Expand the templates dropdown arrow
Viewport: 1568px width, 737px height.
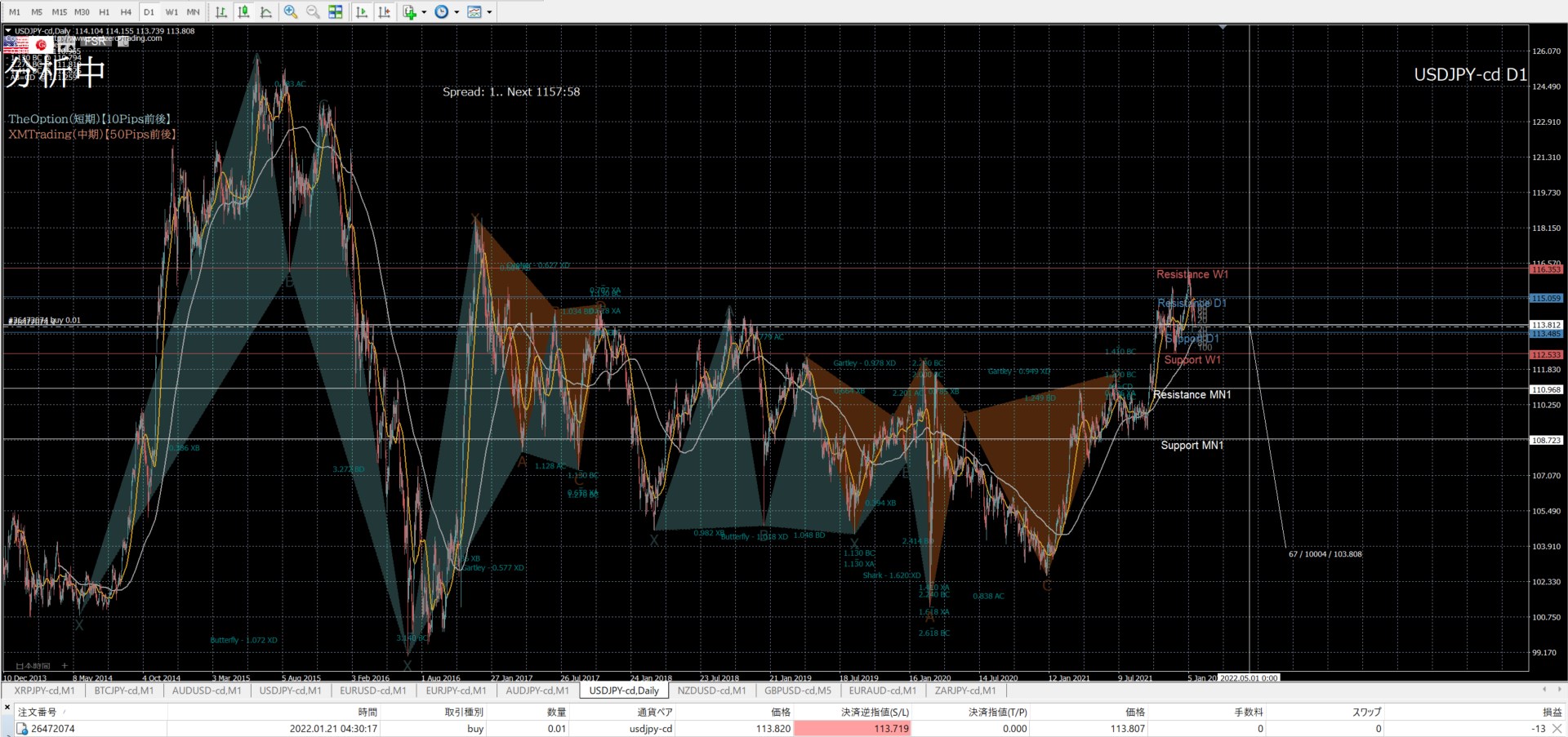489,12
